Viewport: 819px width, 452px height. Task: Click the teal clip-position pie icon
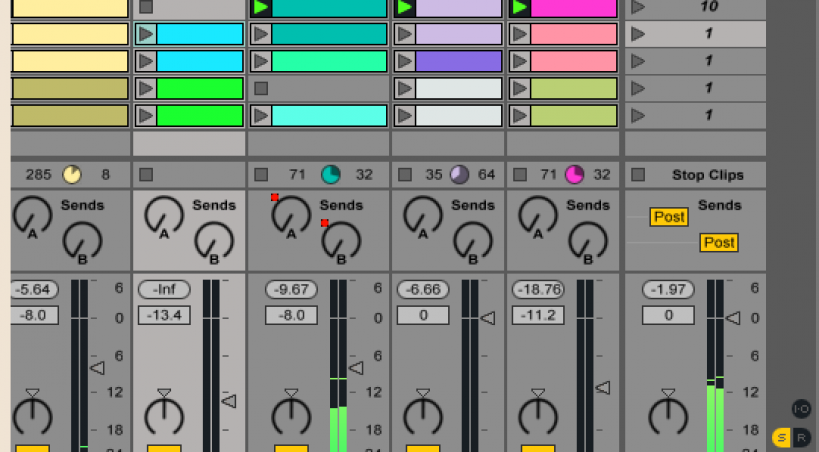330,175
